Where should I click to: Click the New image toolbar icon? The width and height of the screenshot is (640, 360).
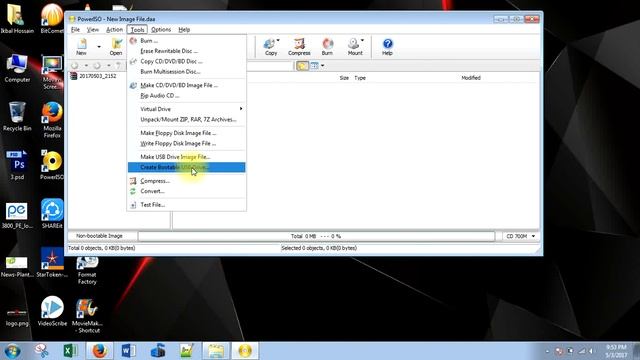coord(82,47)
